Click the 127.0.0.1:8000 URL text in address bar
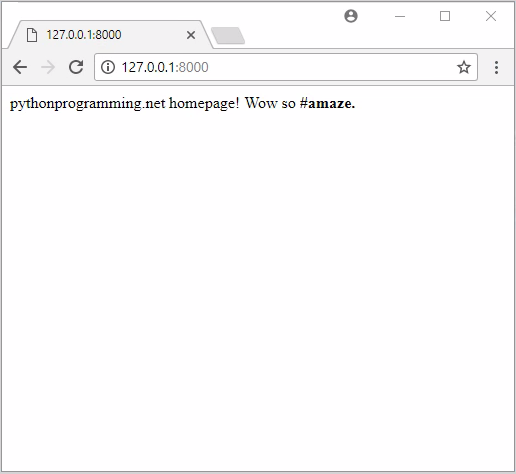The image size is (516, 474). click(165, 67)
